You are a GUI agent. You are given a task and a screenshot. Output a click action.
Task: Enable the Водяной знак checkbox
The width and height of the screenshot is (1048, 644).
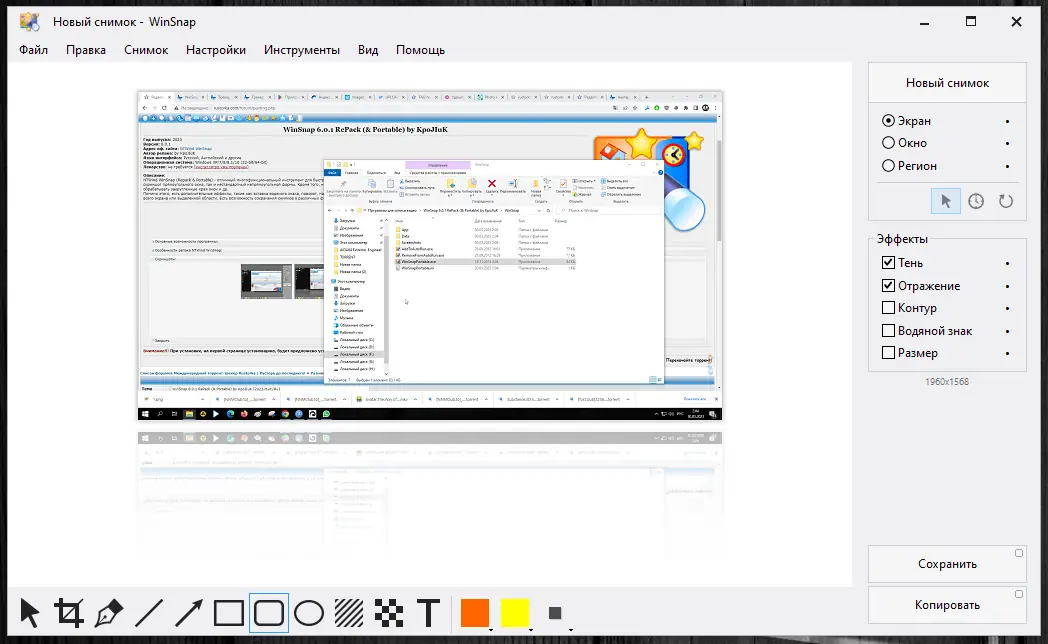(x=888, y=331)
